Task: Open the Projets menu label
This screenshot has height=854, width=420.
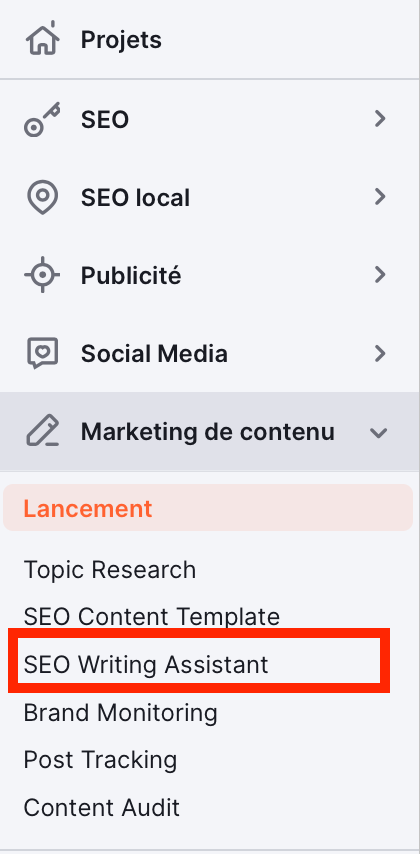Action: [121, 40]
